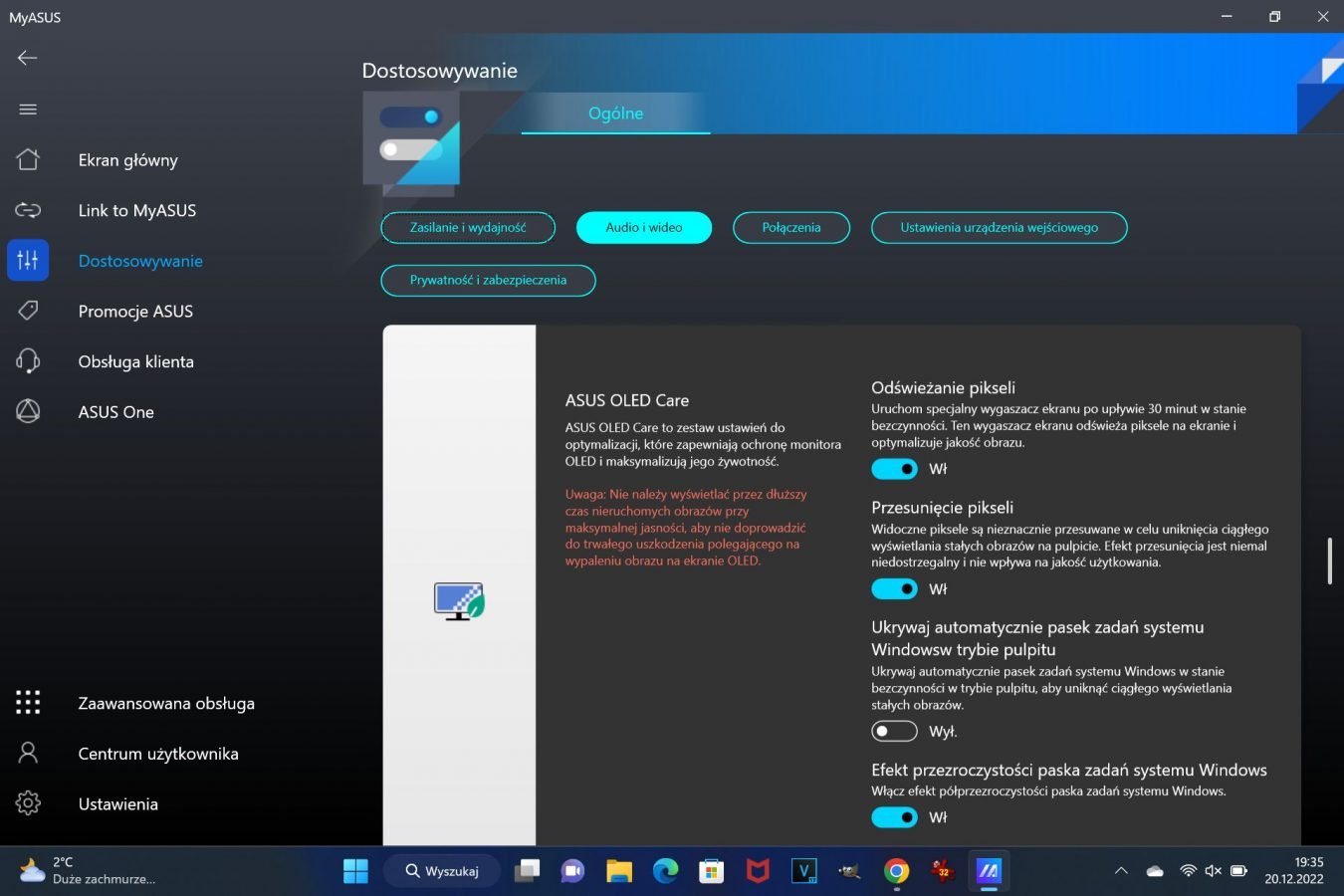Open Obsługa klienta headset icon
The image size is (1344, 896).
pos(28,361)
